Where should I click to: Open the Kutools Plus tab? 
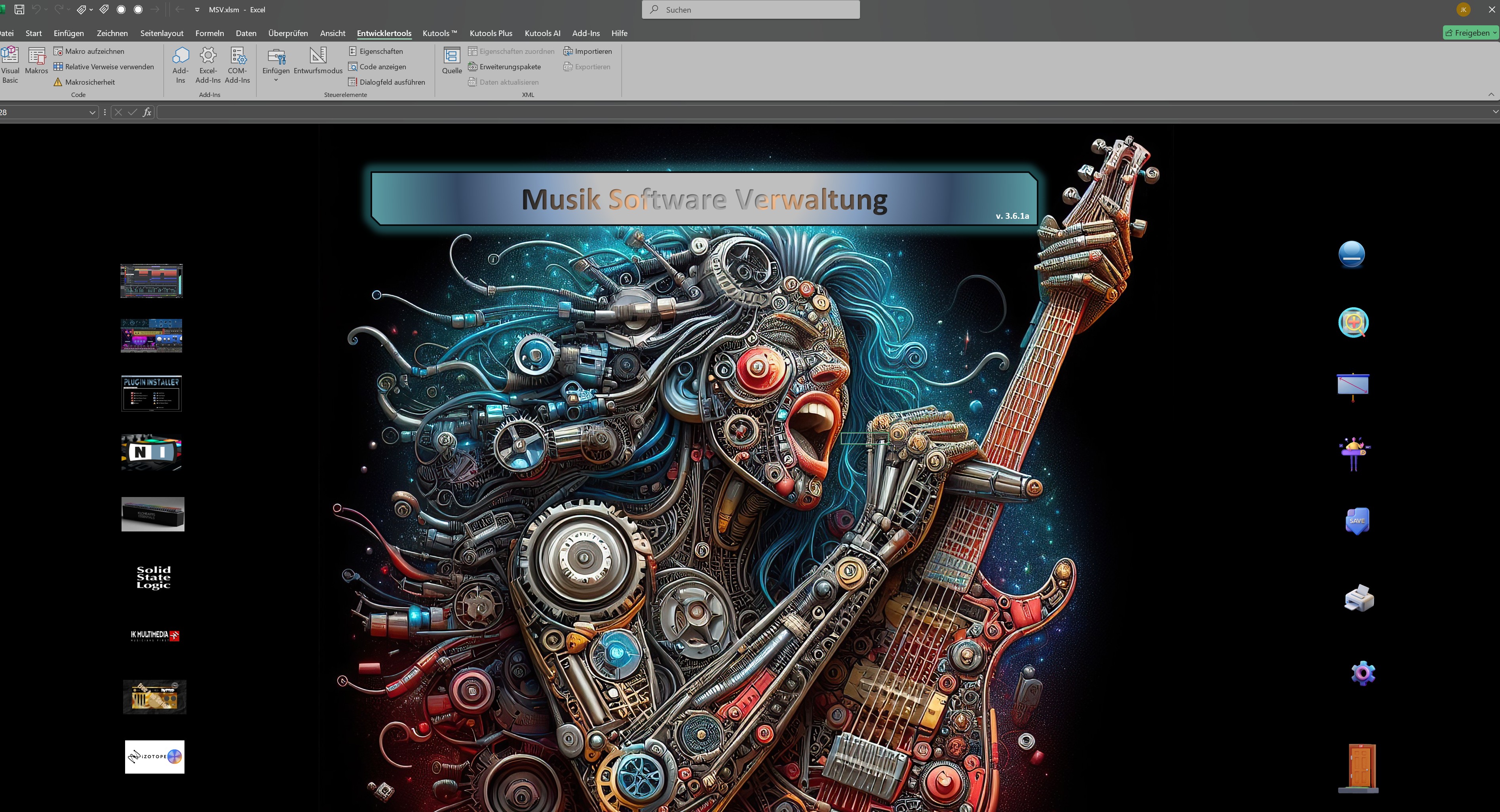[491, 33]
